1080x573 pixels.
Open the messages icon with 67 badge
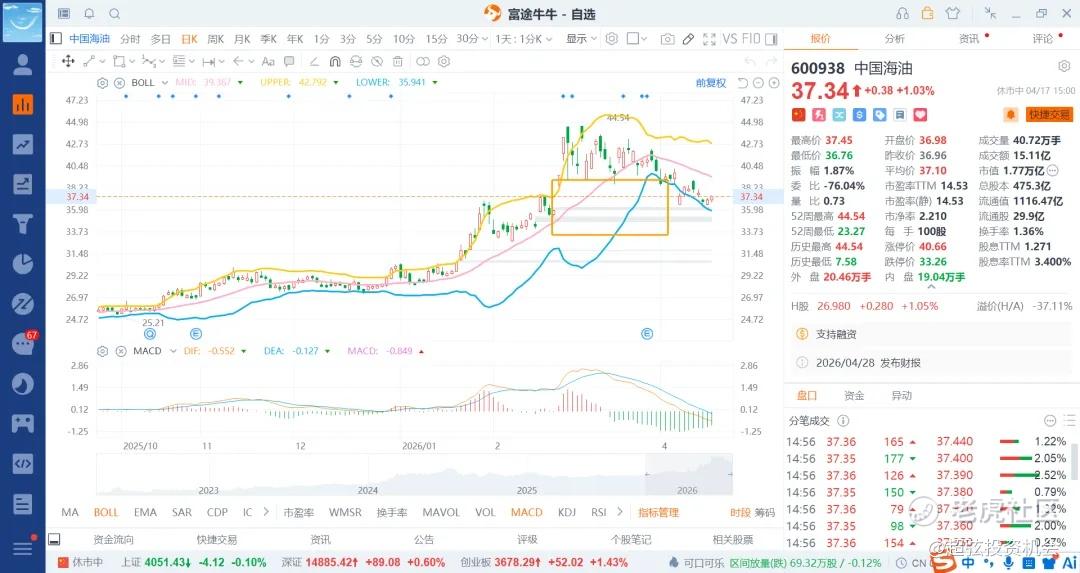[22, 344]
